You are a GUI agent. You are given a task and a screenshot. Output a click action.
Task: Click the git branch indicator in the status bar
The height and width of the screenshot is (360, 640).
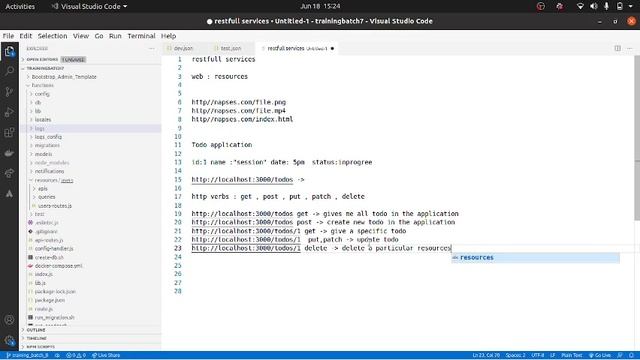tap(27, 355)
